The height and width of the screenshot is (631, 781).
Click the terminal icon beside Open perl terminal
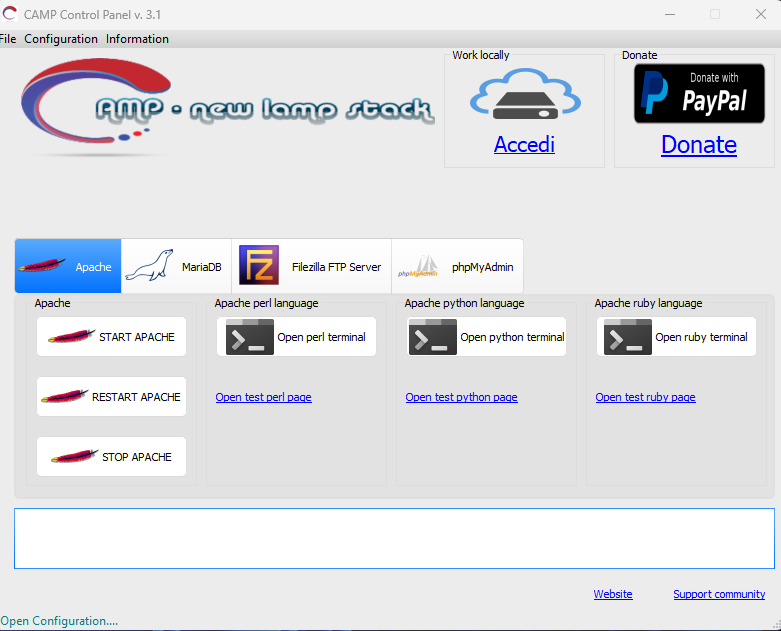tap(249, 337)
